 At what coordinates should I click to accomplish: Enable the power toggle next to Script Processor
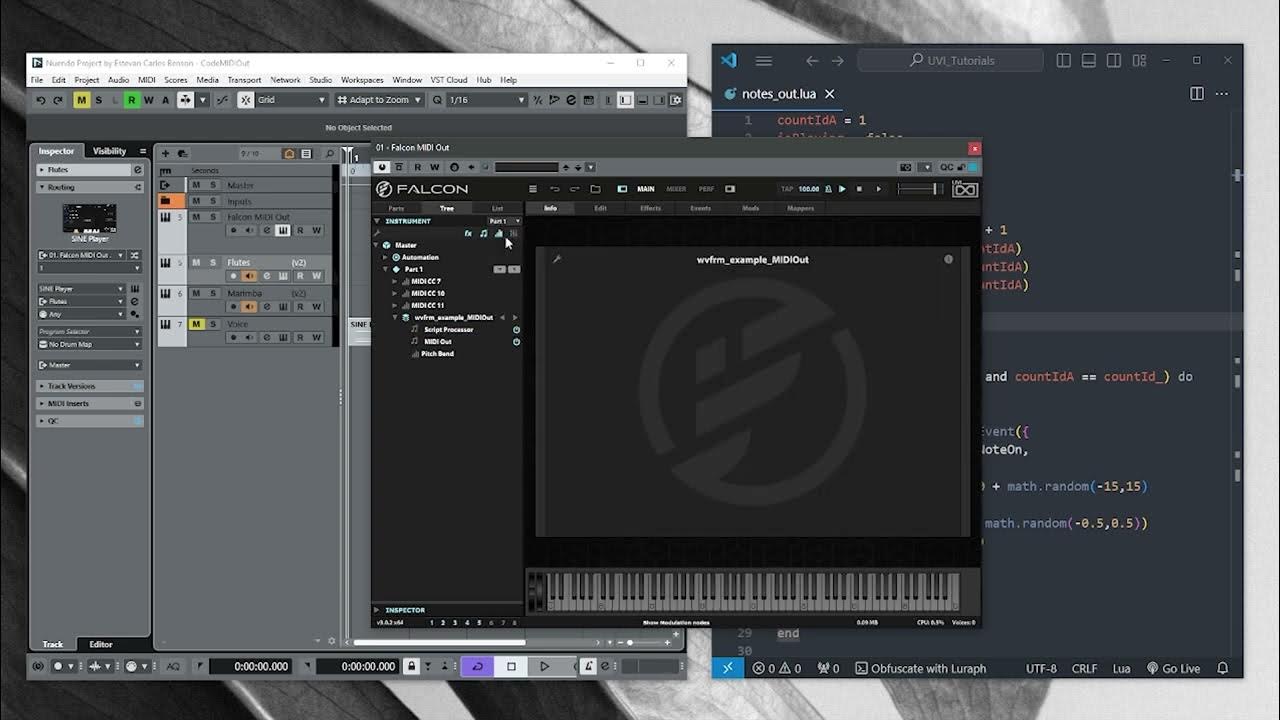pos(516,329)
